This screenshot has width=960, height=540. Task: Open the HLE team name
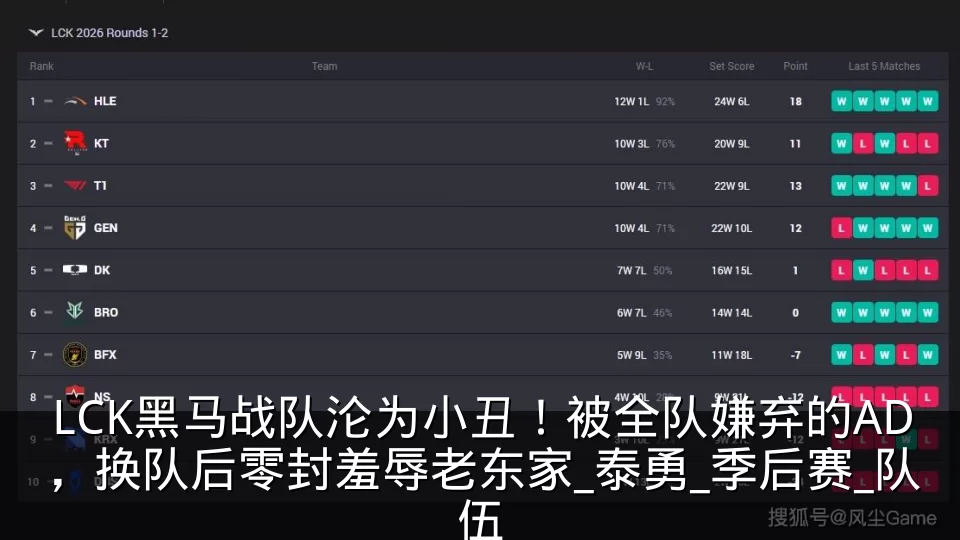[105, 101]
